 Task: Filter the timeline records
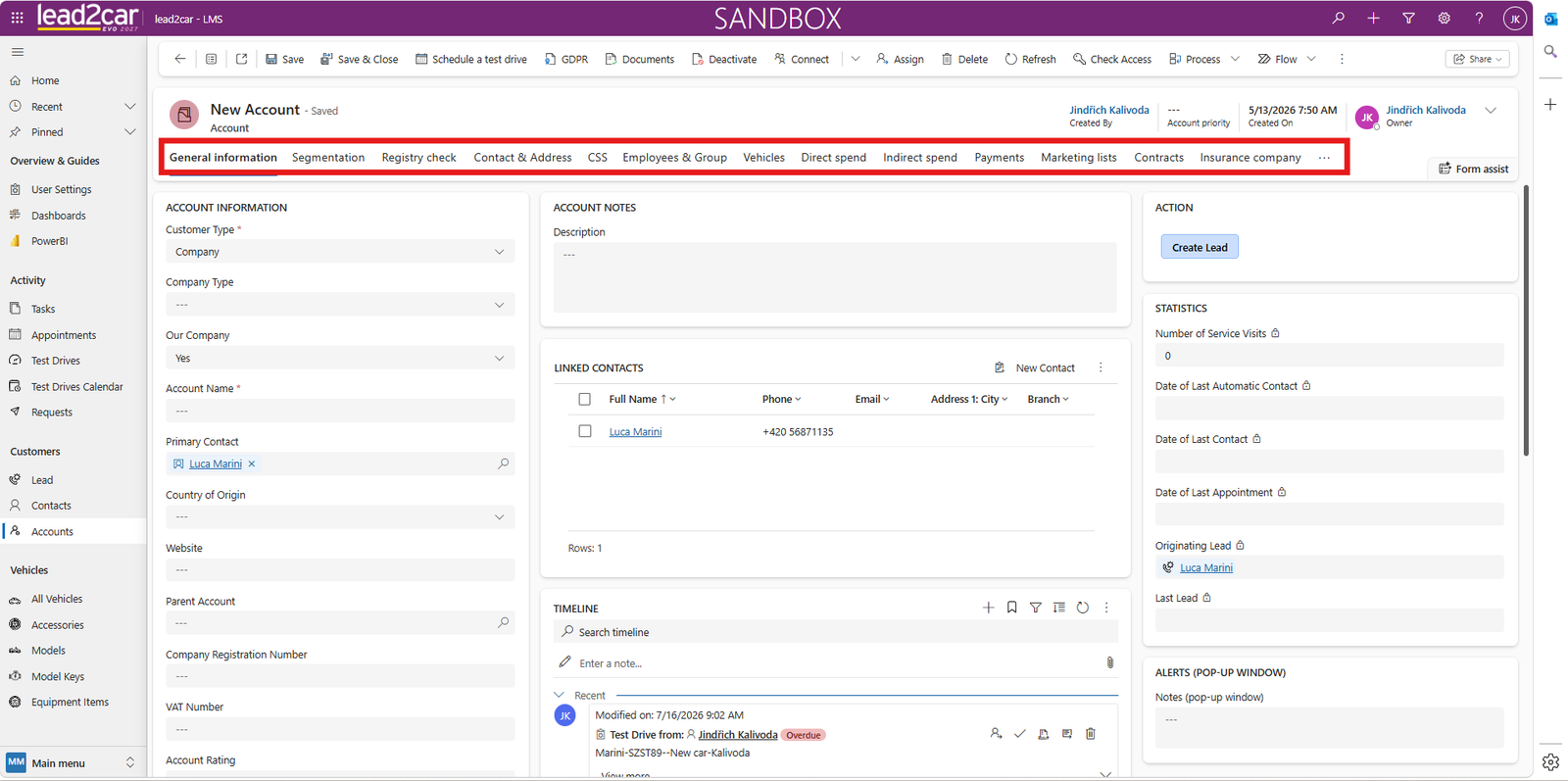(x=1035, y=608)
